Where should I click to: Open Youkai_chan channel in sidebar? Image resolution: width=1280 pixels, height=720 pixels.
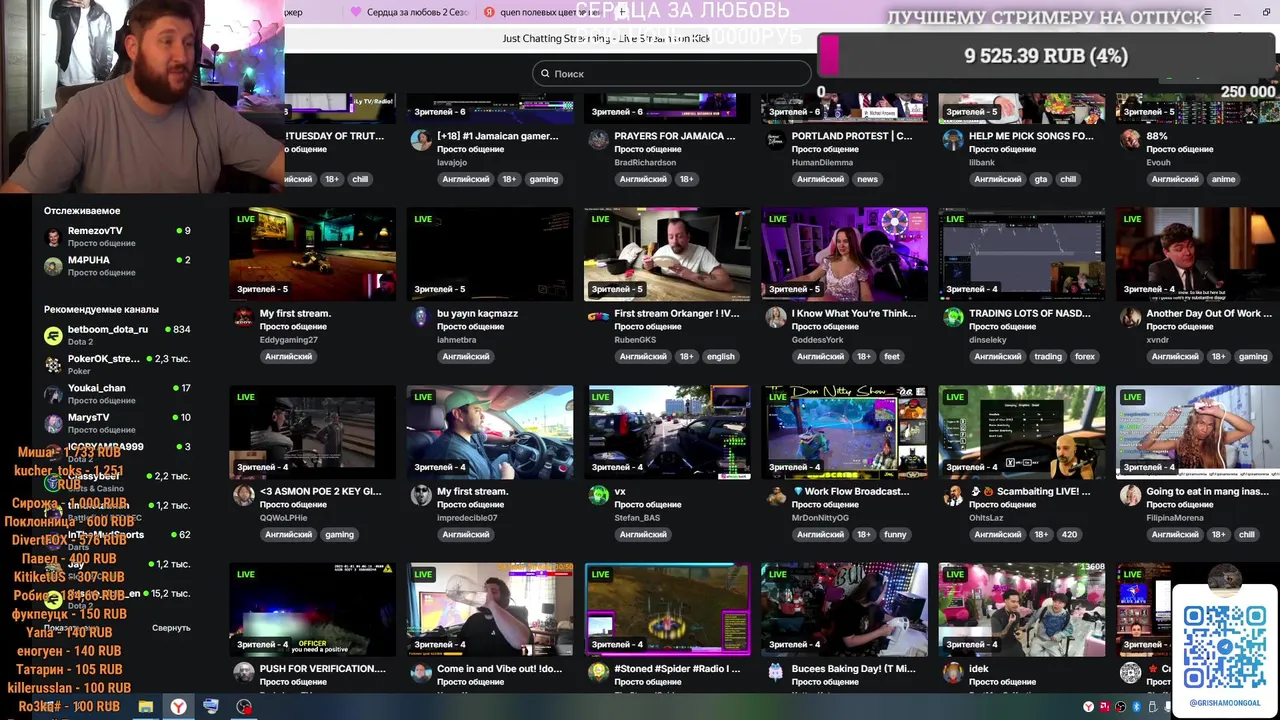(117, 394)
